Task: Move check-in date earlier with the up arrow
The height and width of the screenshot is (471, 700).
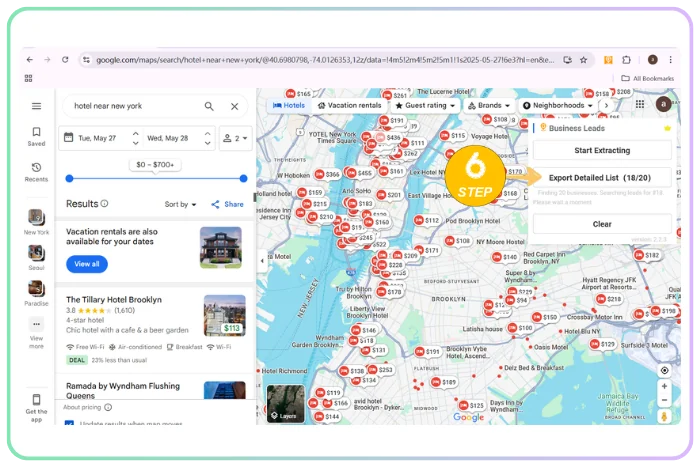Action: pos(135,133)
